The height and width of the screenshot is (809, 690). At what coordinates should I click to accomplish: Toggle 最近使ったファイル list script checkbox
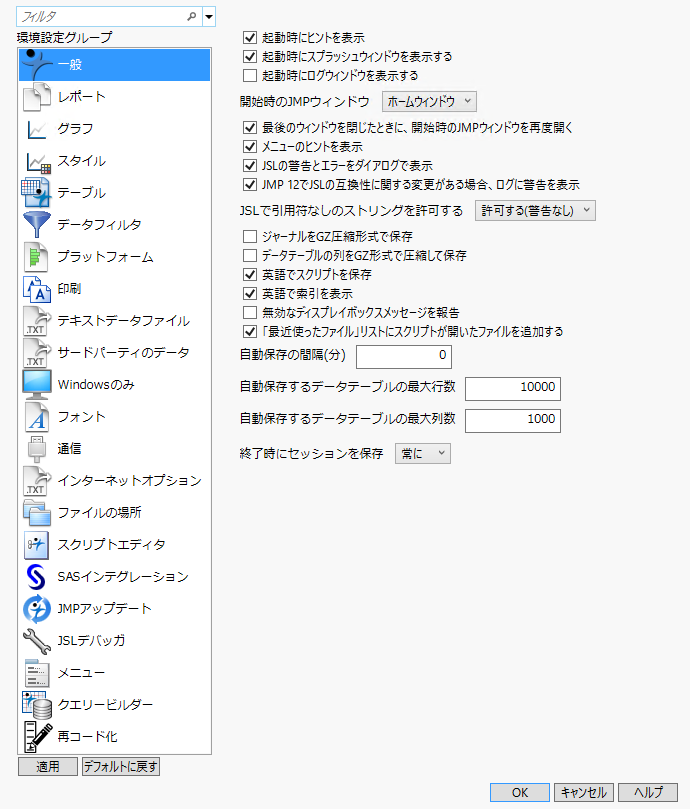pyautogui.click(x=250, y=331)
